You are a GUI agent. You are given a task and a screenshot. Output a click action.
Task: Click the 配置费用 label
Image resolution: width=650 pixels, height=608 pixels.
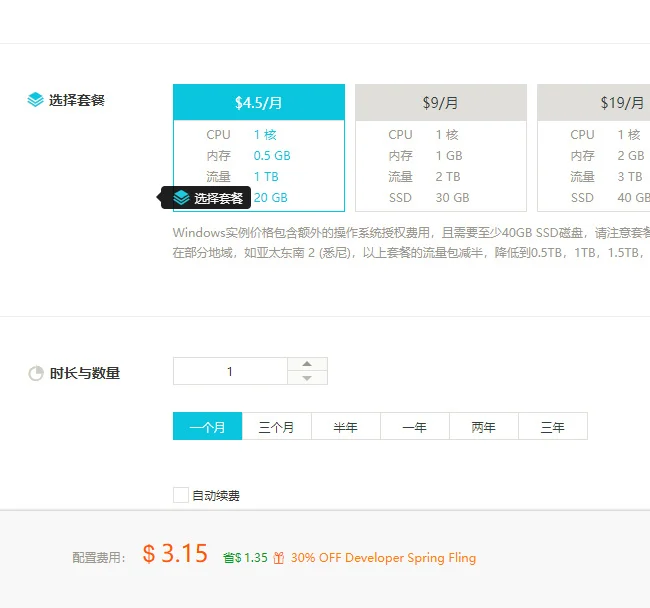click(x=99, y=558)
